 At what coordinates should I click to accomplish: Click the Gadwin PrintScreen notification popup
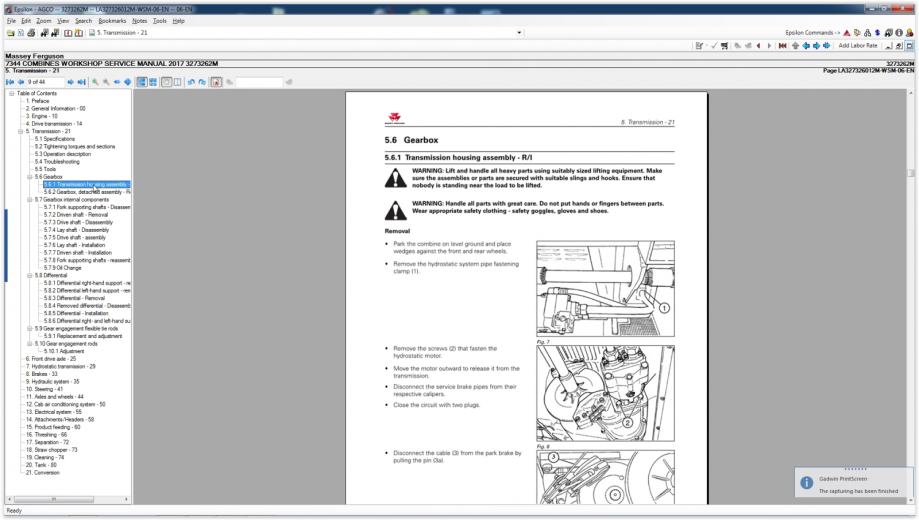click(x=854, y=482)
